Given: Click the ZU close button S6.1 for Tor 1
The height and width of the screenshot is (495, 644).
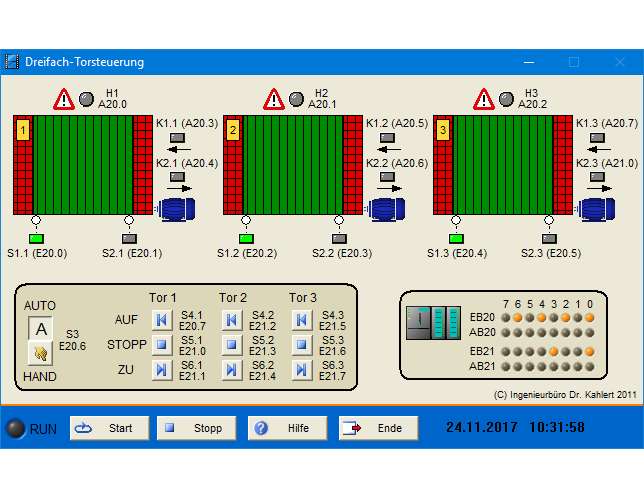Looking at the screenshot, I should click(162, 370).
